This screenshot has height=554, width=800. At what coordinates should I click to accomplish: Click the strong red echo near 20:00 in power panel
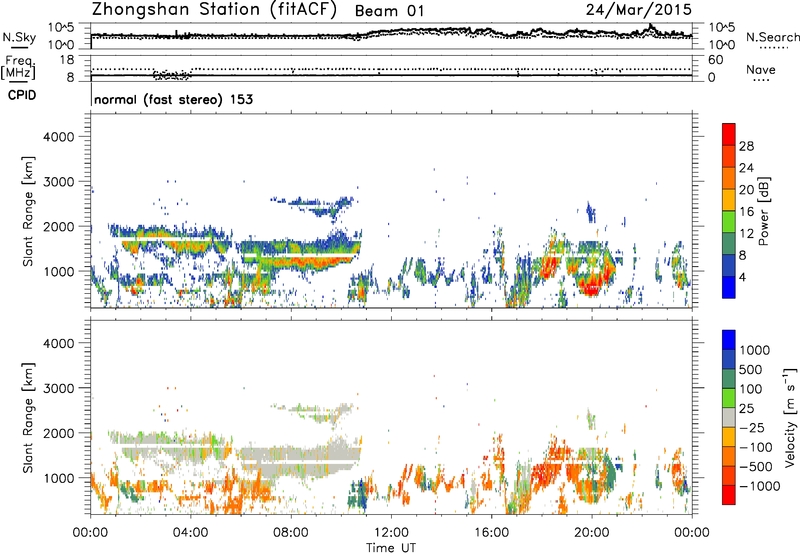(x=592, y=286)
